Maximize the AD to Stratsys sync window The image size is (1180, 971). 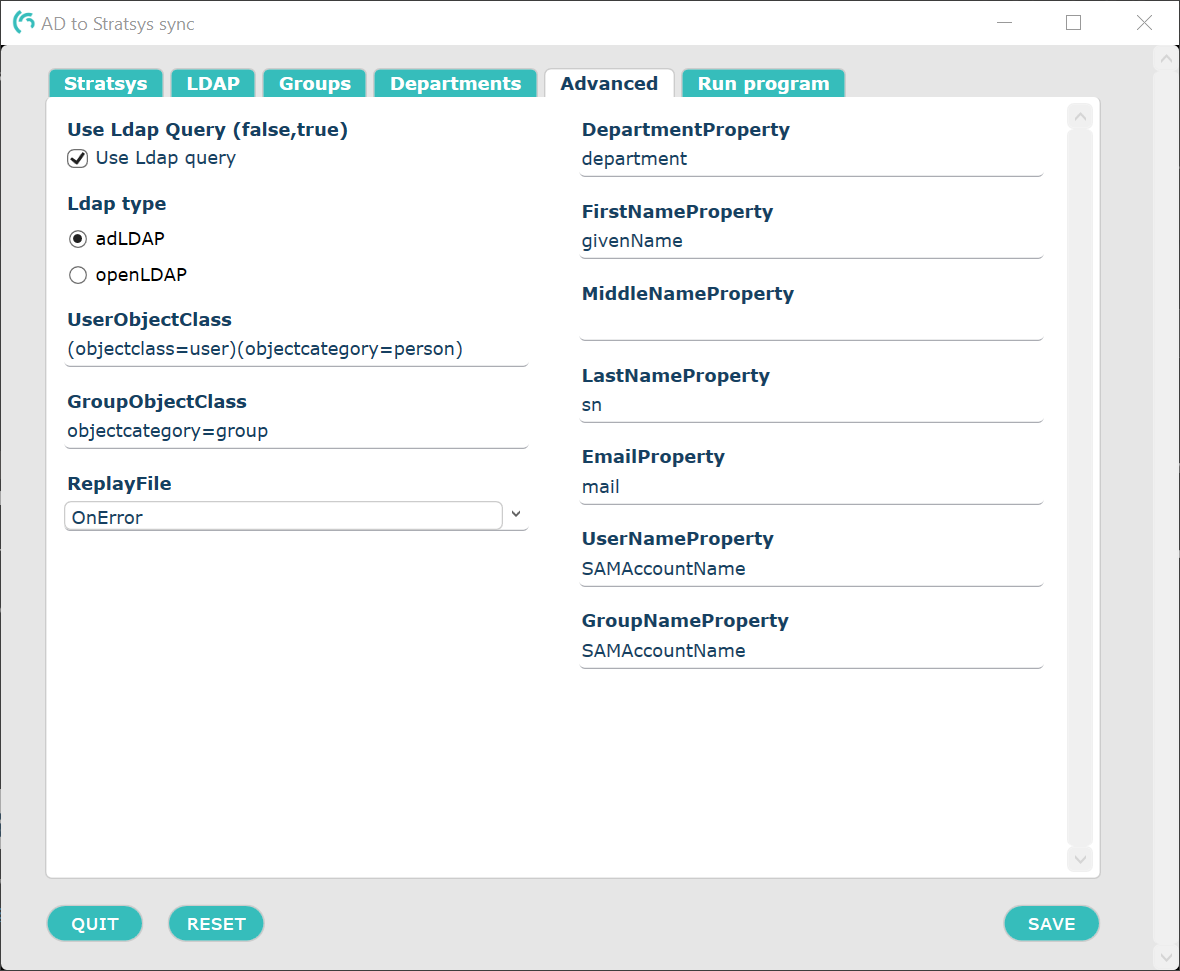pos(1074,23)
